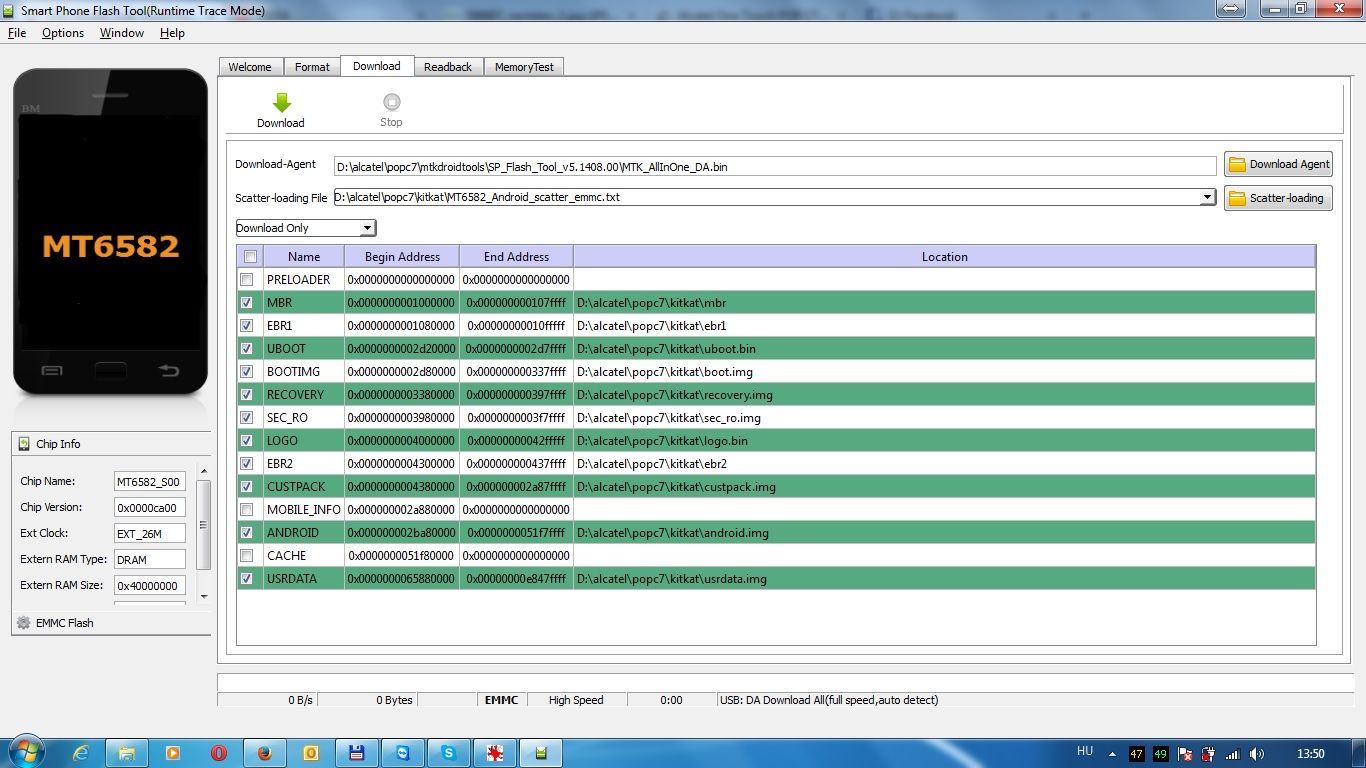Open Firefox from the taskbar

pyautogui.click(x=265, y=753)
